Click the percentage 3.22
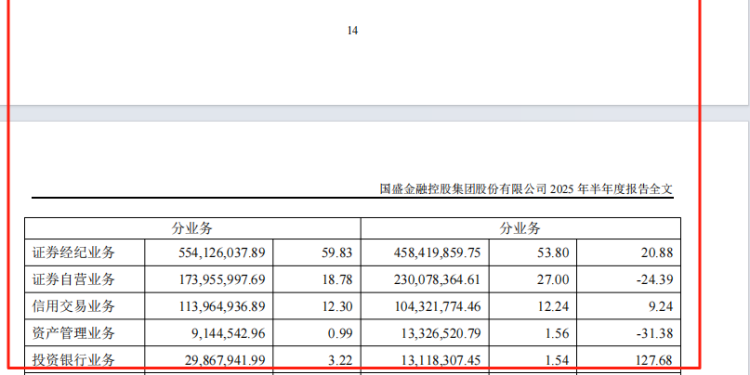Viewport: 750px width, 375px height. pyautogui.click(x=341, y=360)
